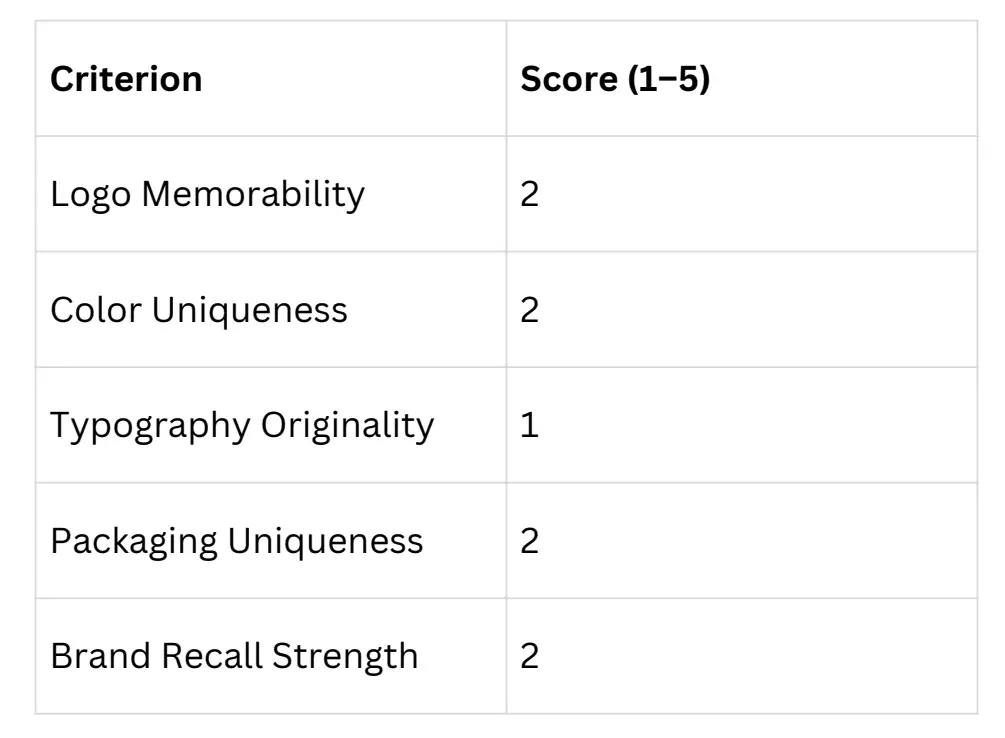Screen dimensions: 1005x738
Task: Click the Color Uniqueness cell
Action: coord(270,310)
